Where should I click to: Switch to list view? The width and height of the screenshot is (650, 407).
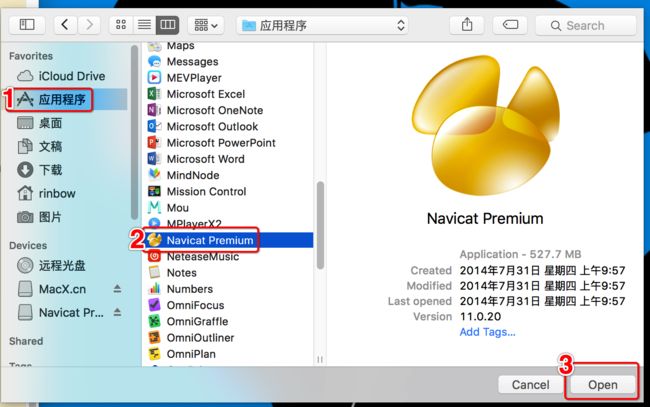(x=144, y=25)
